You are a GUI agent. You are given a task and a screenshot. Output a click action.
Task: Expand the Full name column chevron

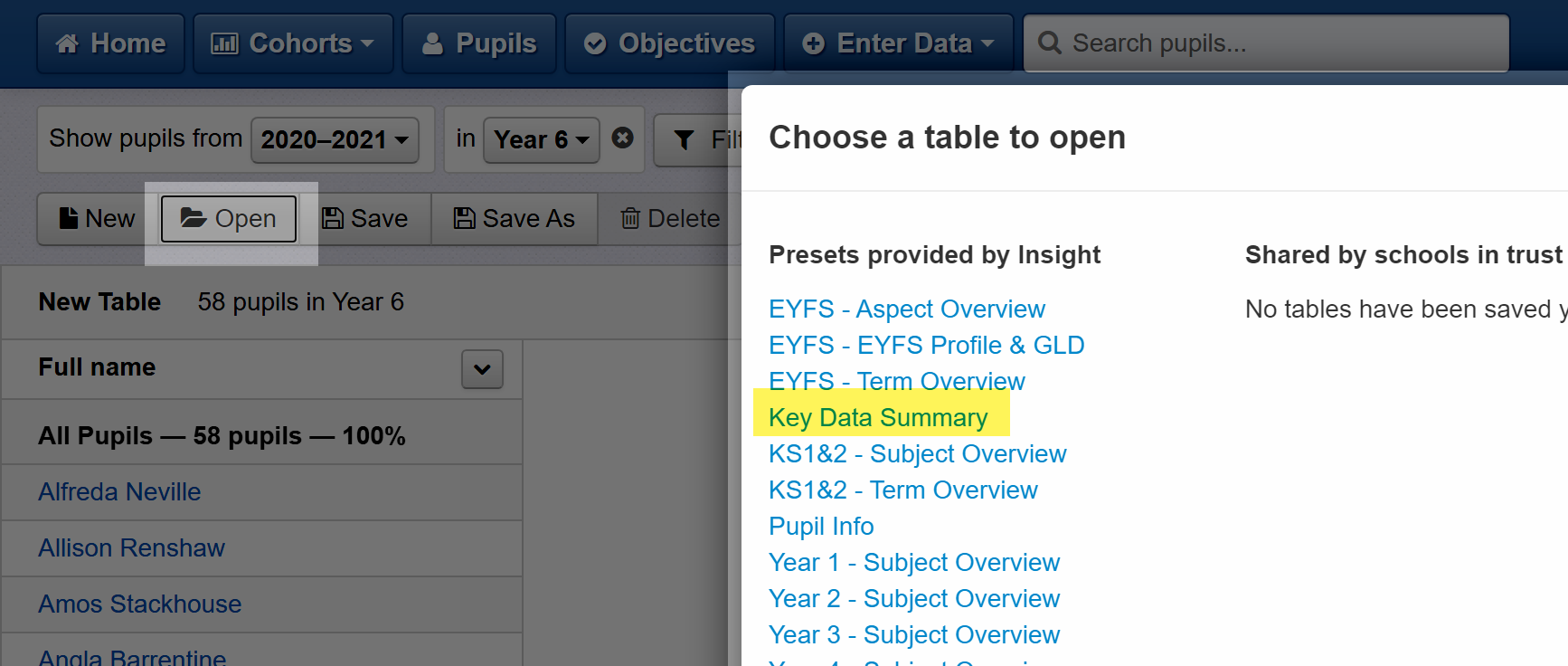(482, 369)
